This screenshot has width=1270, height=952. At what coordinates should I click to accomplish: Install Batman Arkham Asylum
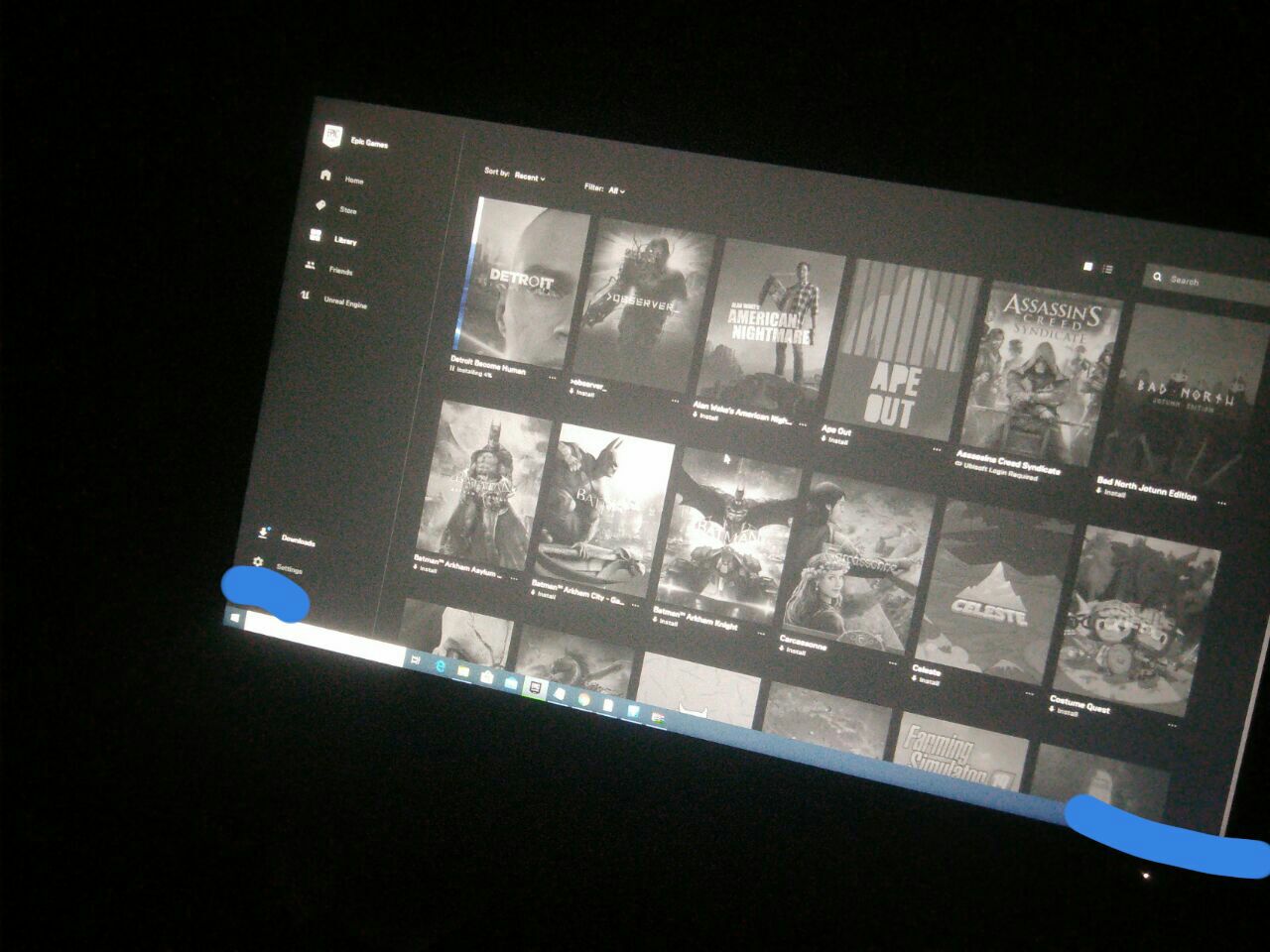click(x=426, y=569)
